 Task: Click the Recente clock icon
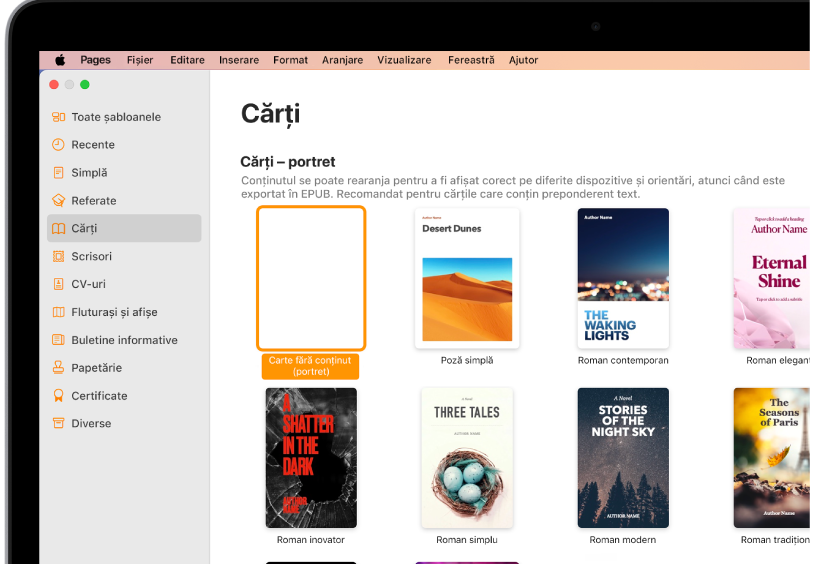(x=58, y=144)
